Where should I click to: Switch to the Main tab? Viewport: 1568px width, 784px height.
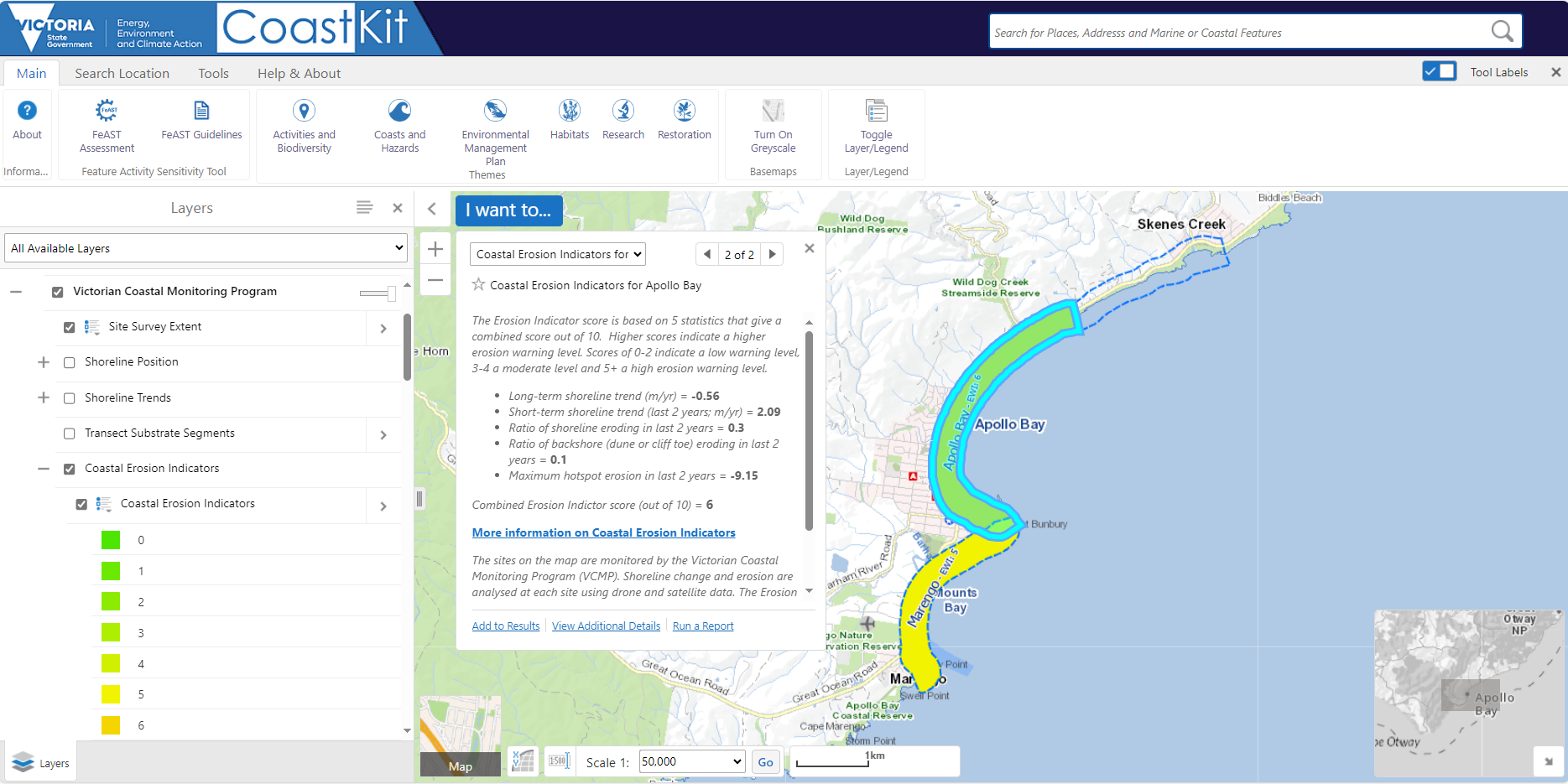click(31, 73)
